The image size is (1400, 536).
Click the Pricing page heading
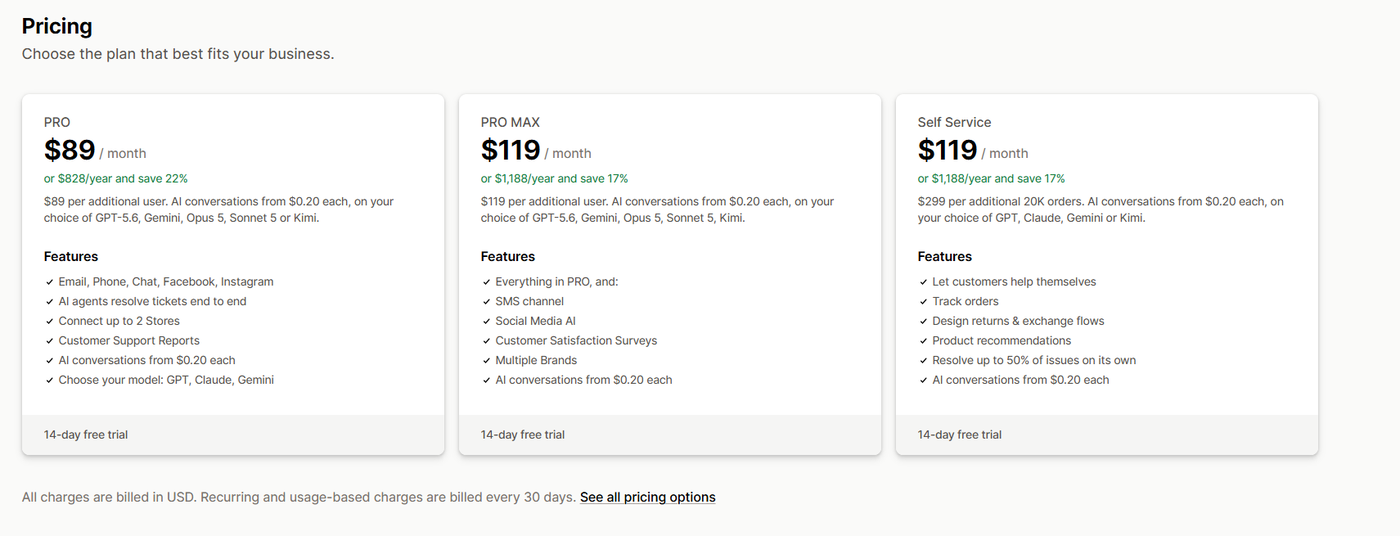[57, 26]
